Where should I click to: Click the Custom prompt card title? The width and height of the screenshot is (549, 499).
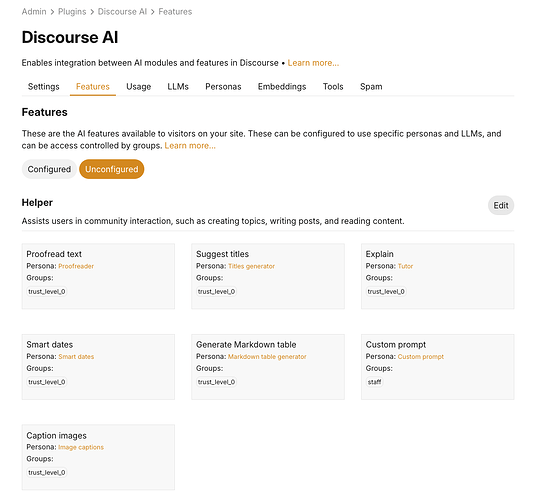[x=396, y=345]
